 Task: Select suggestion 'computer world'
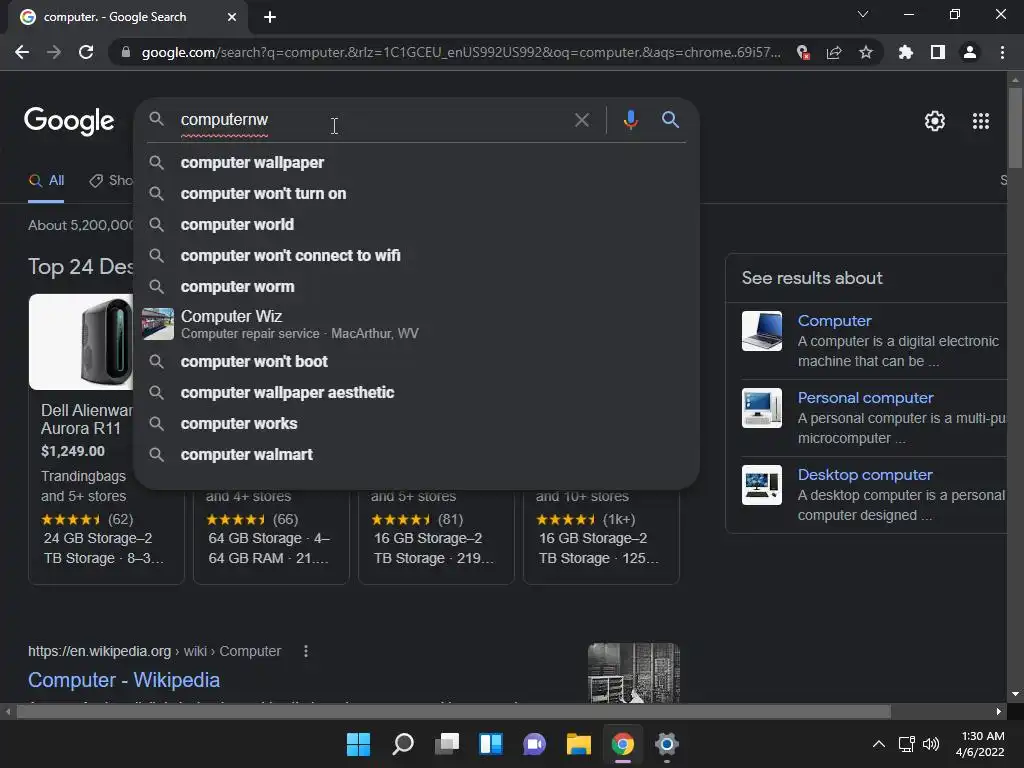[416, 225]
